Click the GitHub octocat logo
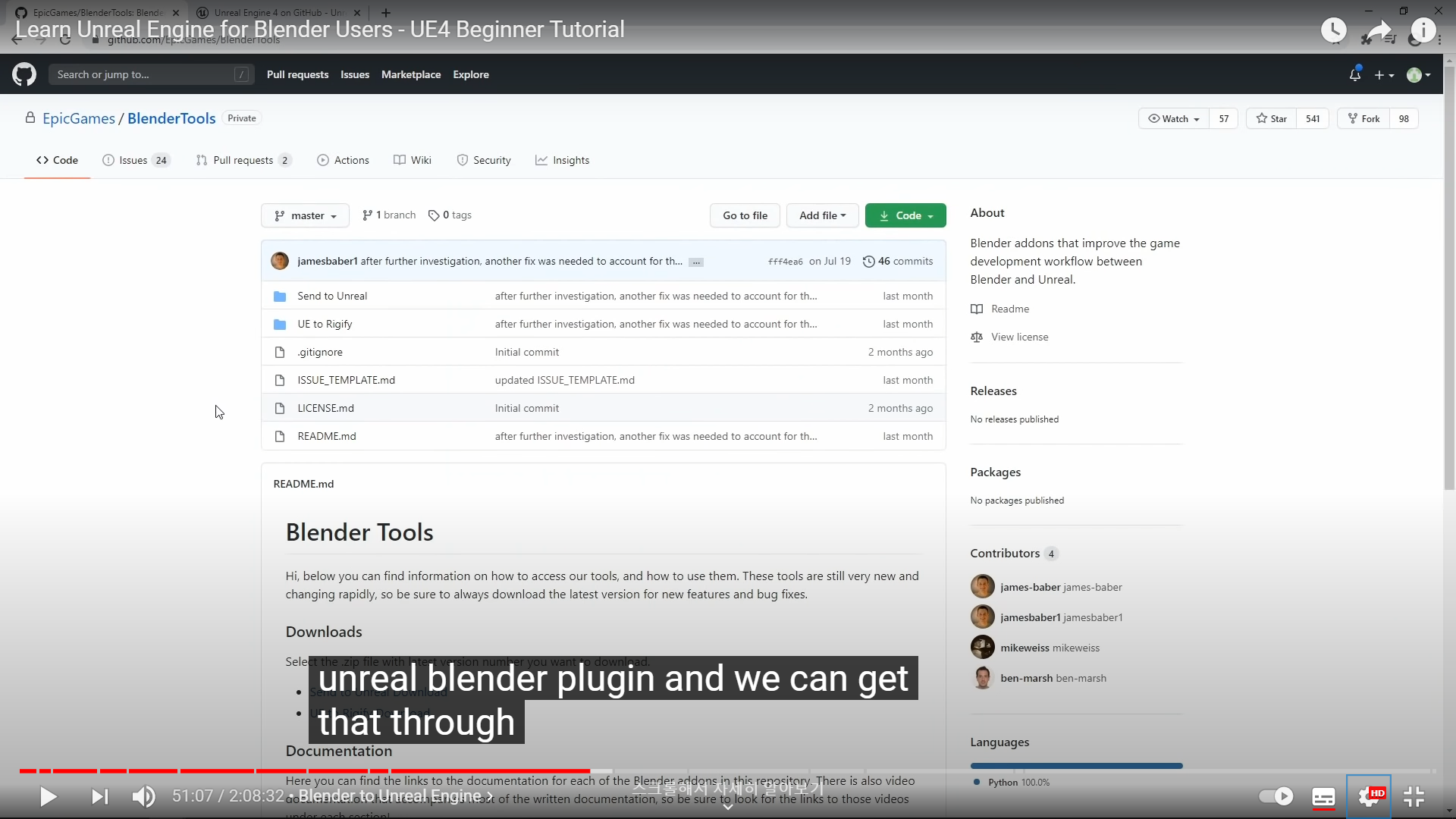This screenshot has width=1456, height=819. [x=24, y=74]
